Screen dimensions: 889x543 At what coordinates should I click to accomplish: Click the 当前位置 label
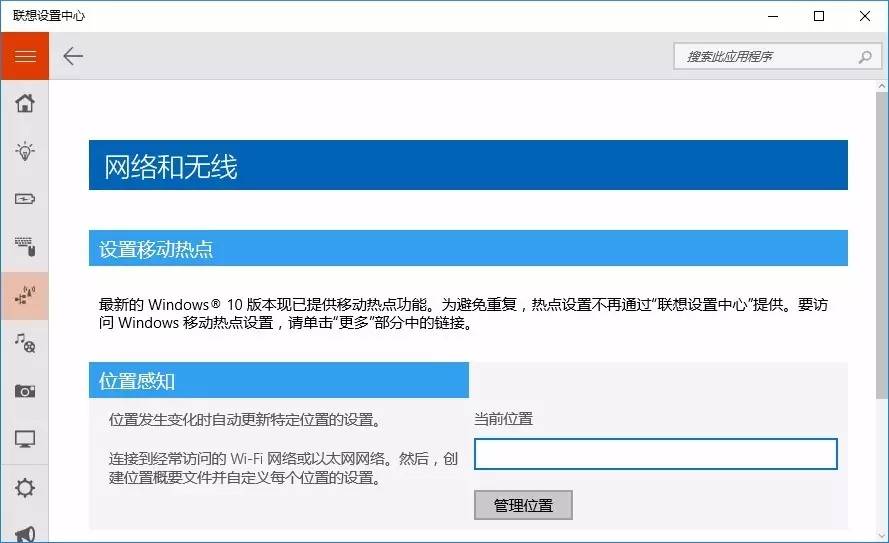(503, 419)
